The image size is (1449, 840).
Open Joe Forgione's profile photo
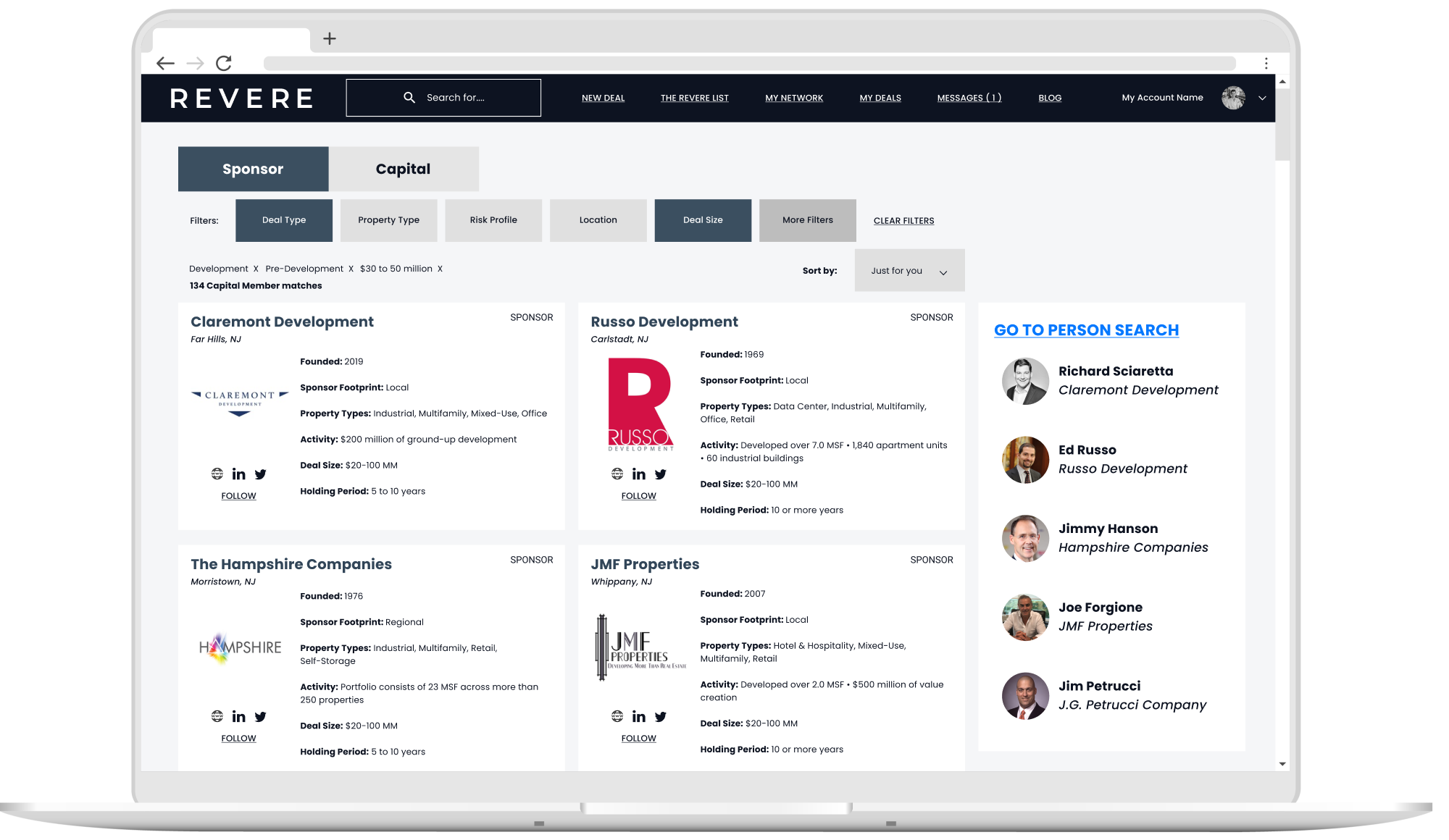point(1025,617)
